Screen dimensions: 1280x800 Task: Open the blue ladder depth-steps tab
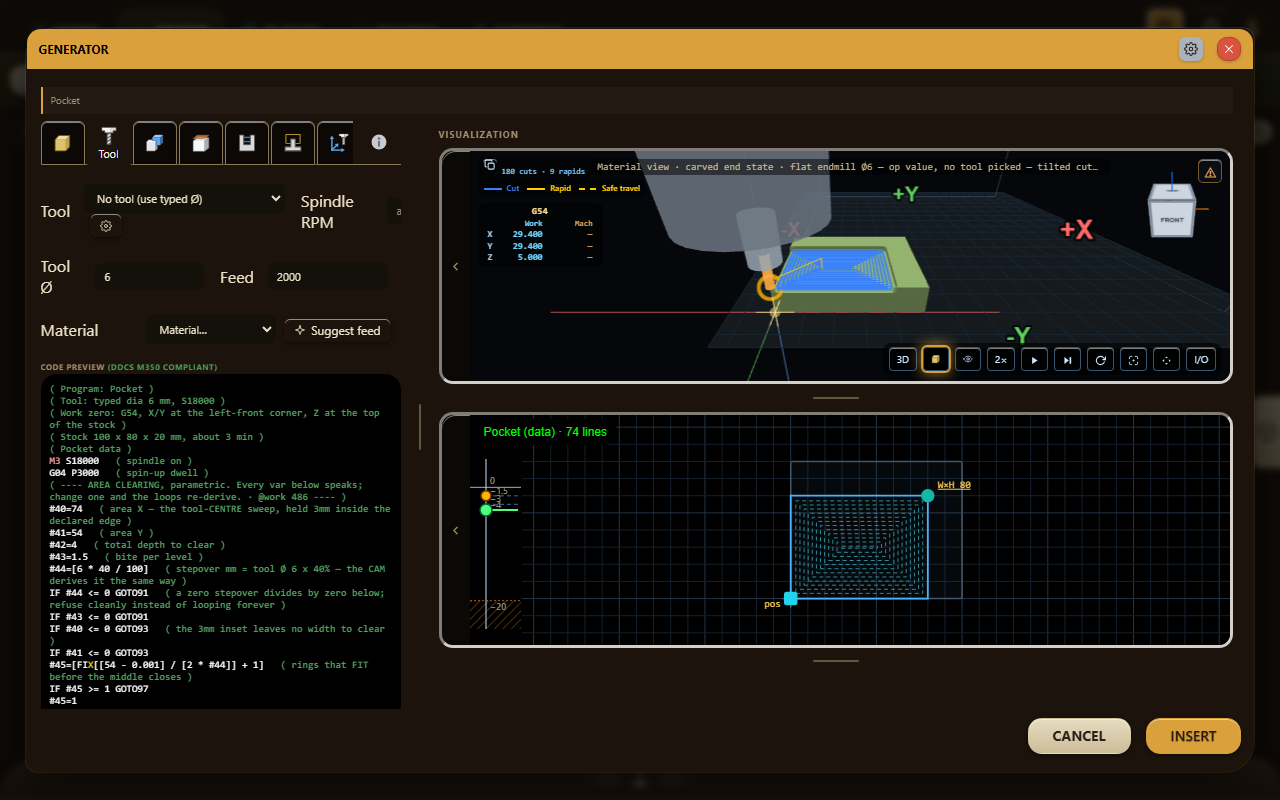tap(246, 143)
